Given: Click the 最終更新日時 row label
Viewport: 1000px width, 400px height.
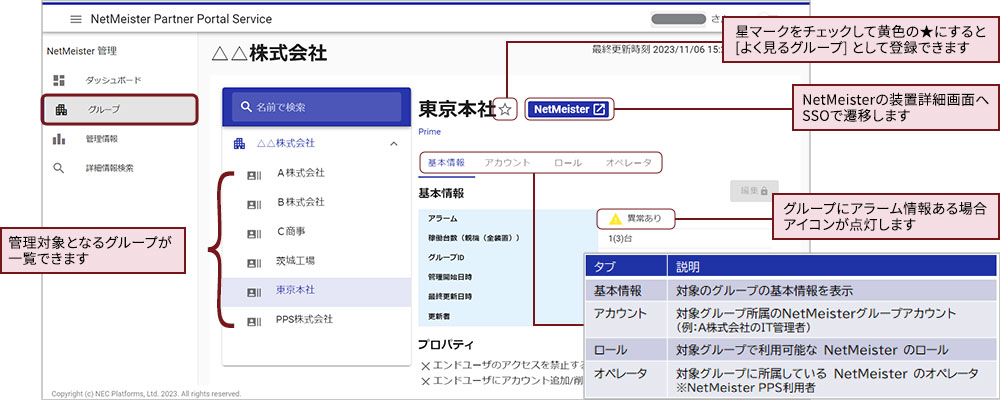Looking at the screenshot, I should coord(450,297).
